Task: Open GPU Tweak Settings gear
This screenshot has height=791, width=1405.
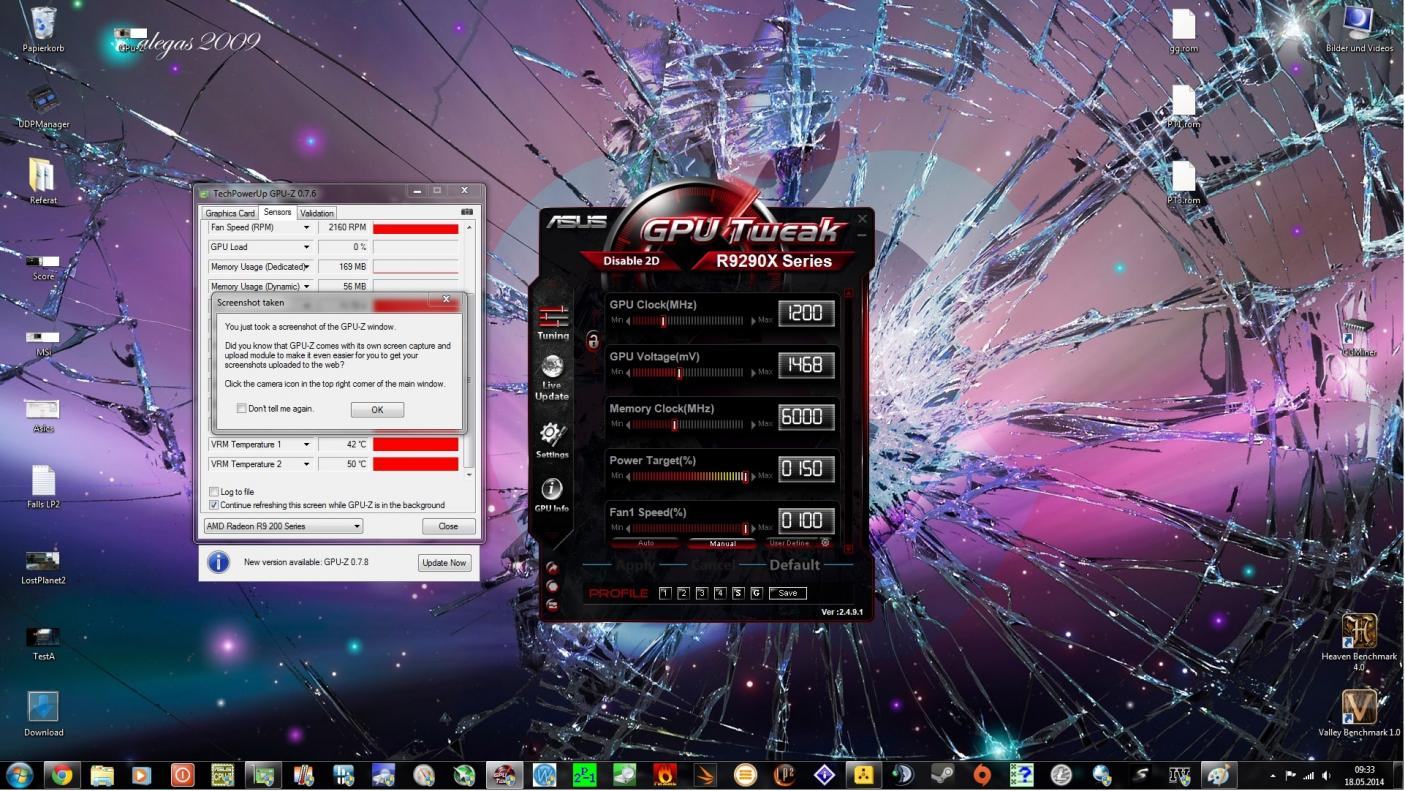Action: tap(552, 439)
